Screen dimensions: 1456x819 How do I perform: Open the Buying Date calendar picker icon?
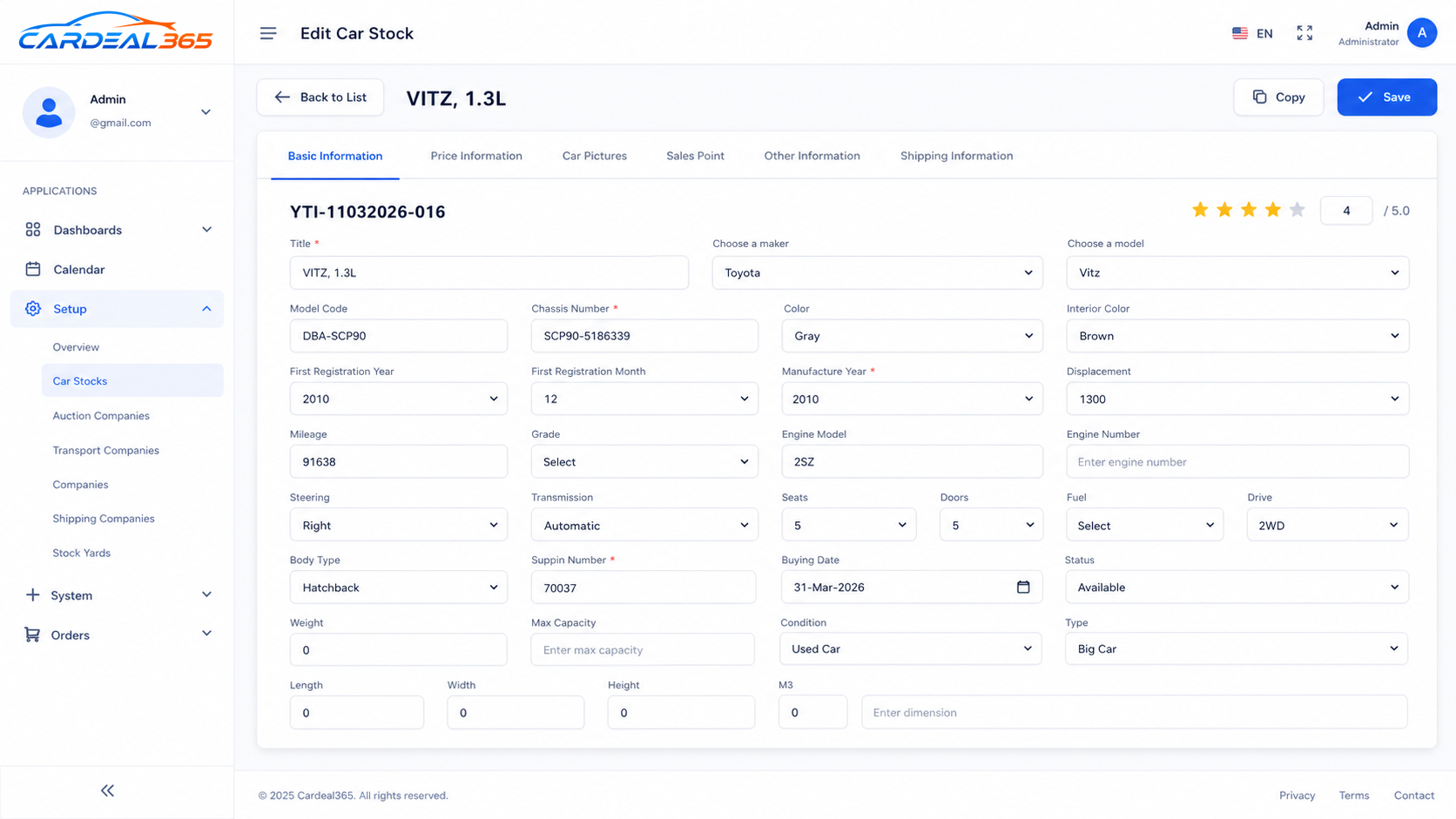(1023, 587)
